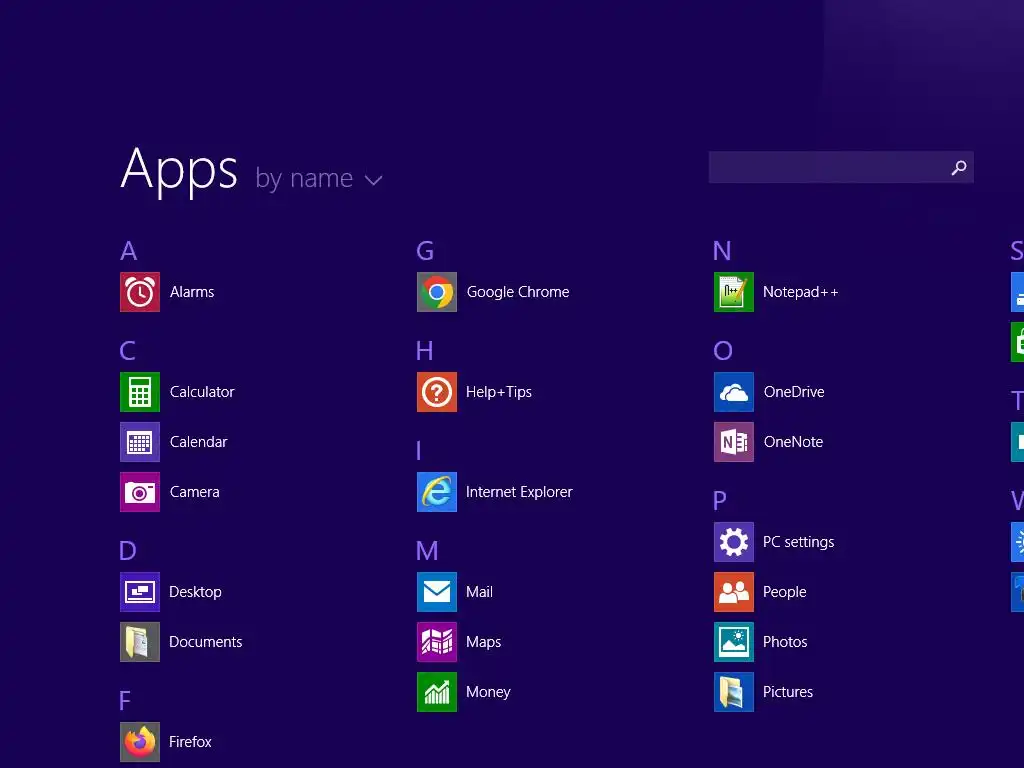Select the letter M group header
Screen dimensions: 1024x768
click(x=427, y=551)
